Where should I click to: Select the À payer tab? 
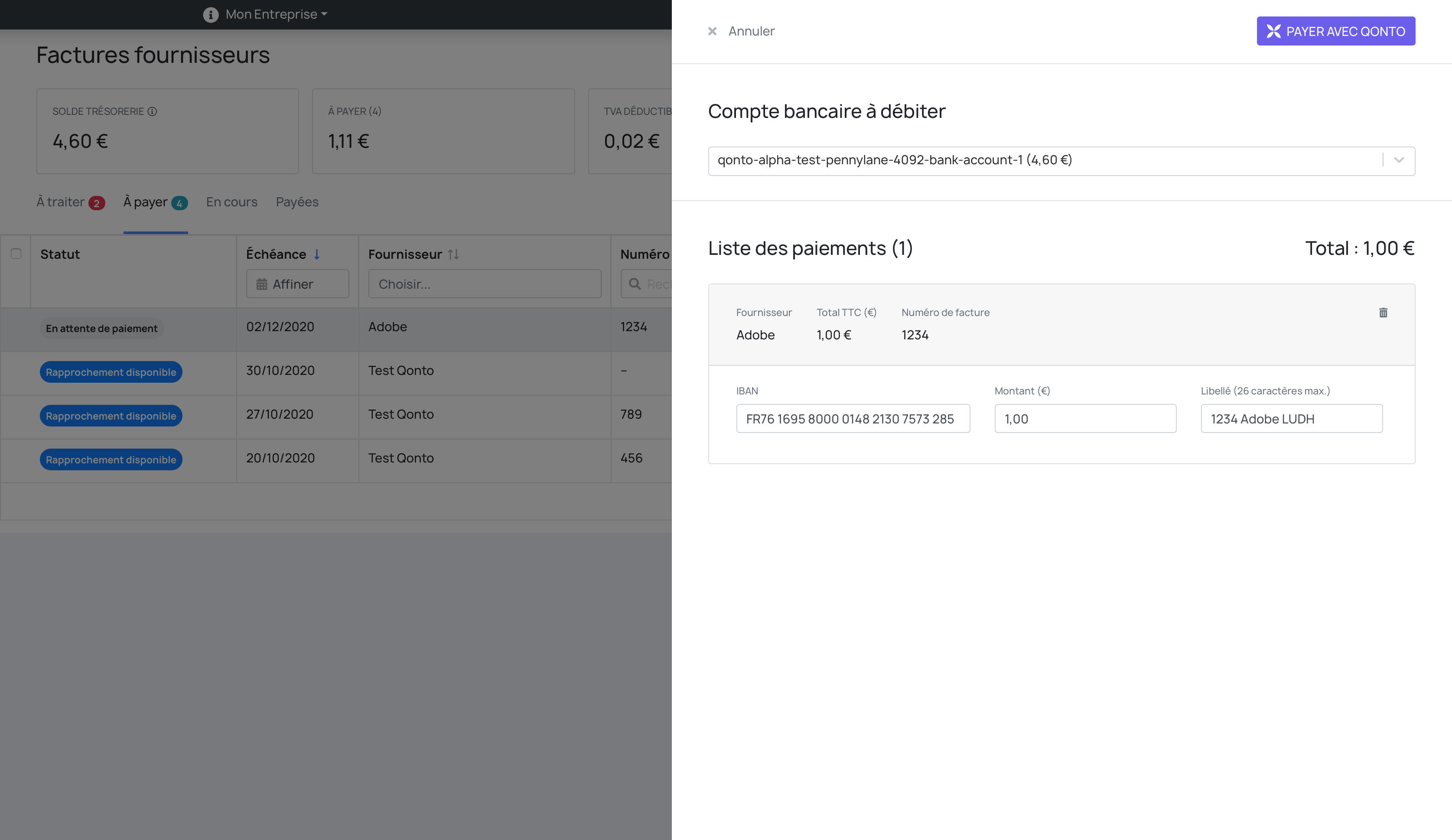tap(156, 202)
